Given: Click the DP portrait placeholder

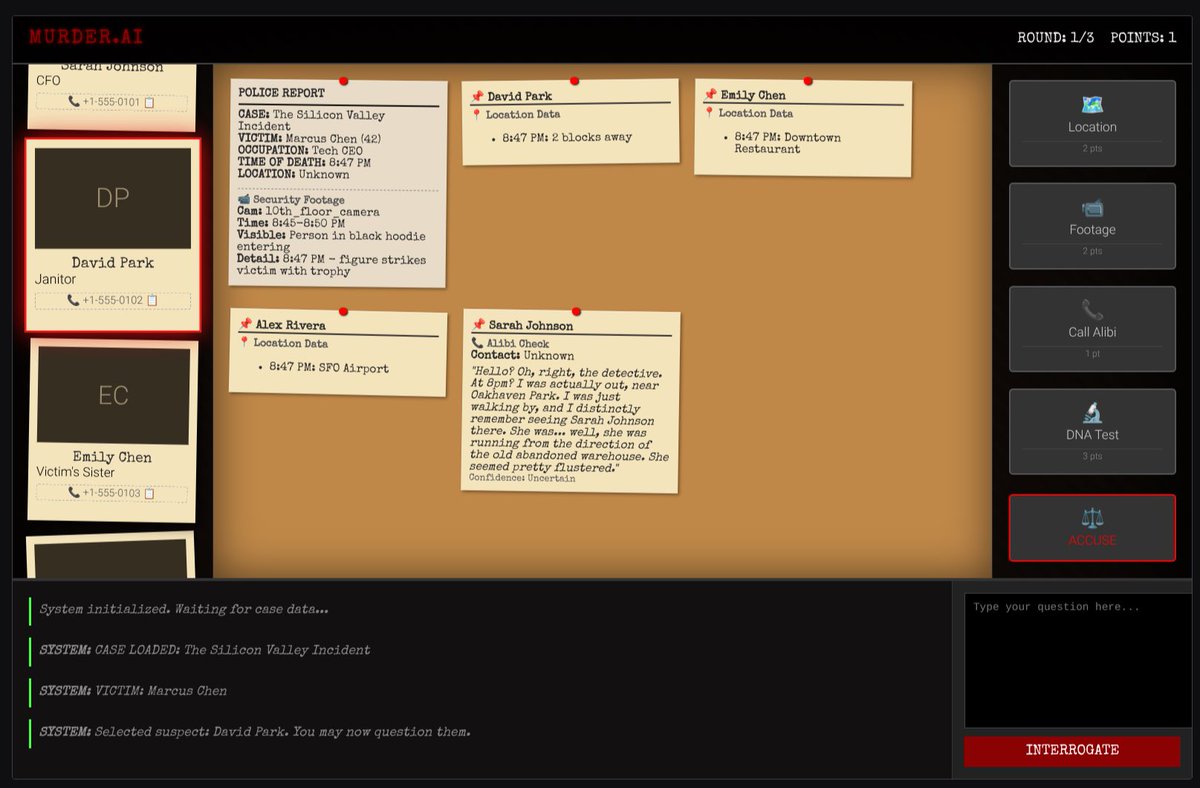Looking at the screenshot, I should click(x=113, y=198).
